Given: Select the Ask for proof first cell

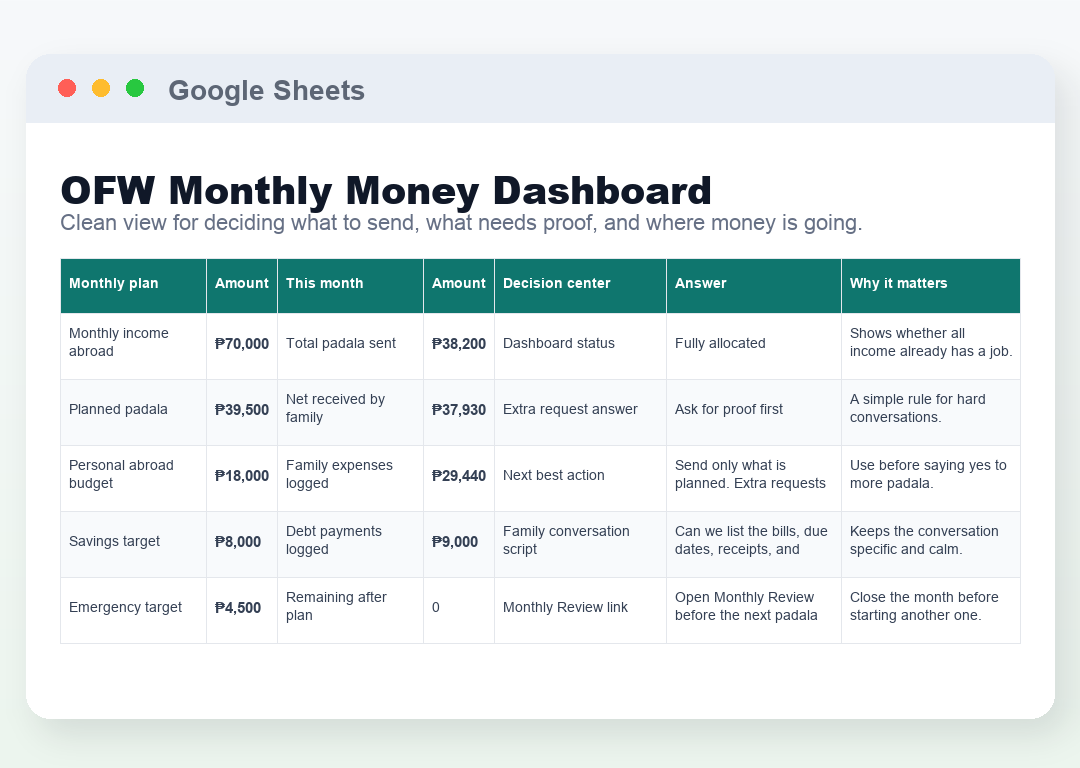Looking at the screenshot, I should coord(754,413).
